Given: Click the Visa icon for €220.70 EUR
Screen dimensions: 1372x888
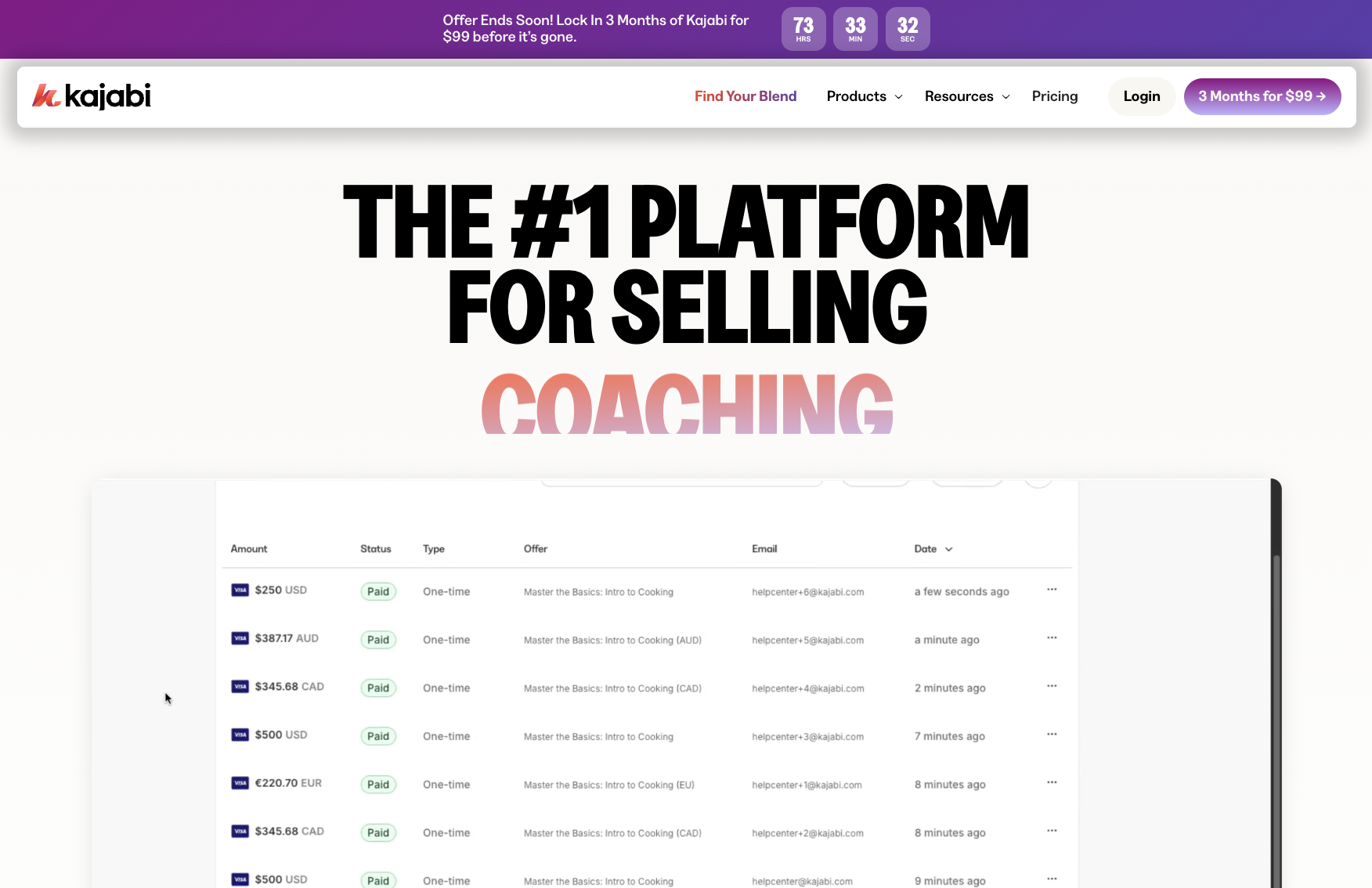Looking at the screenshot, I should [x=240, y=783].
